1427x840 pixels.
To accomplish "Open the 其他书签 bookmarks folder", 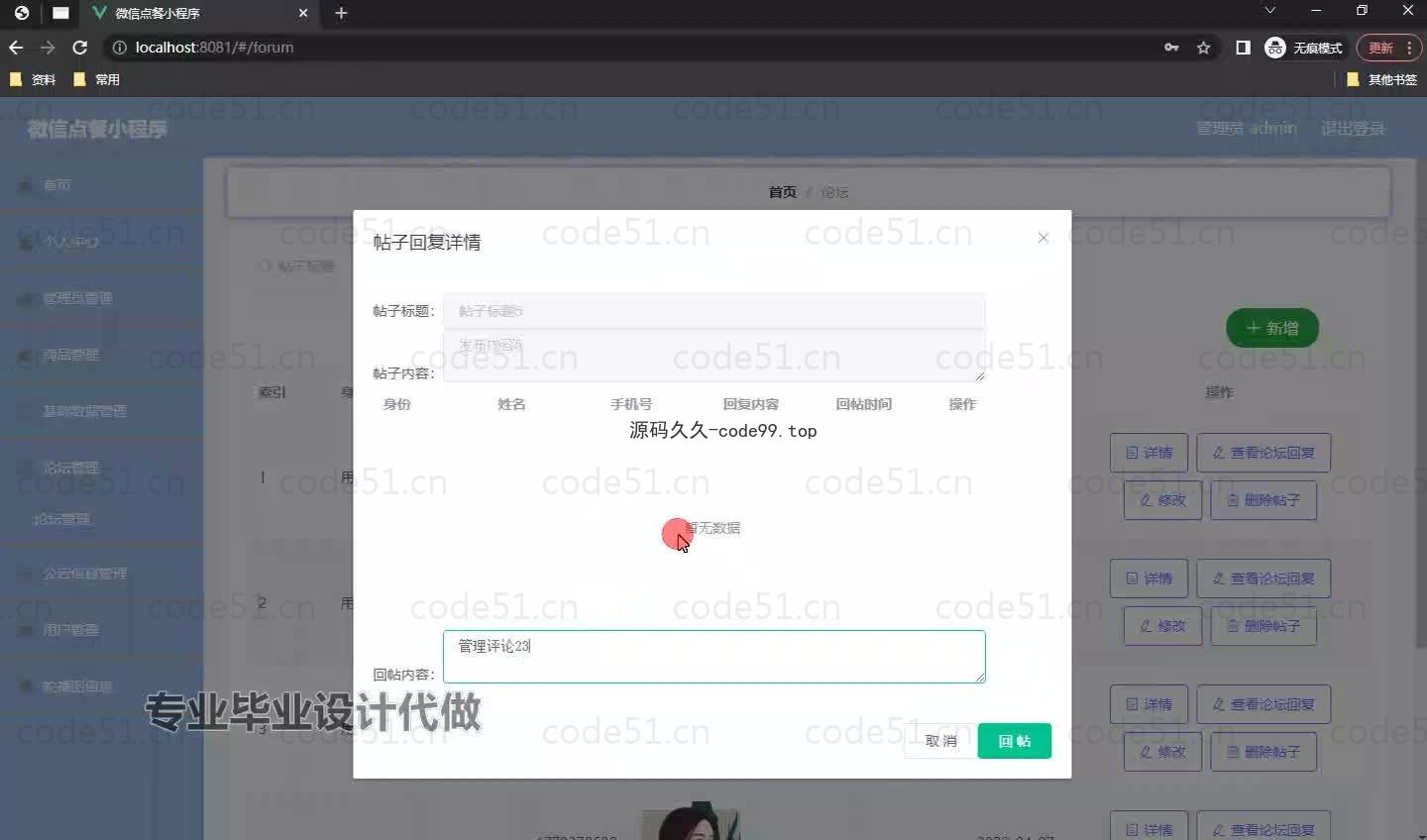I will point(1381,79).
